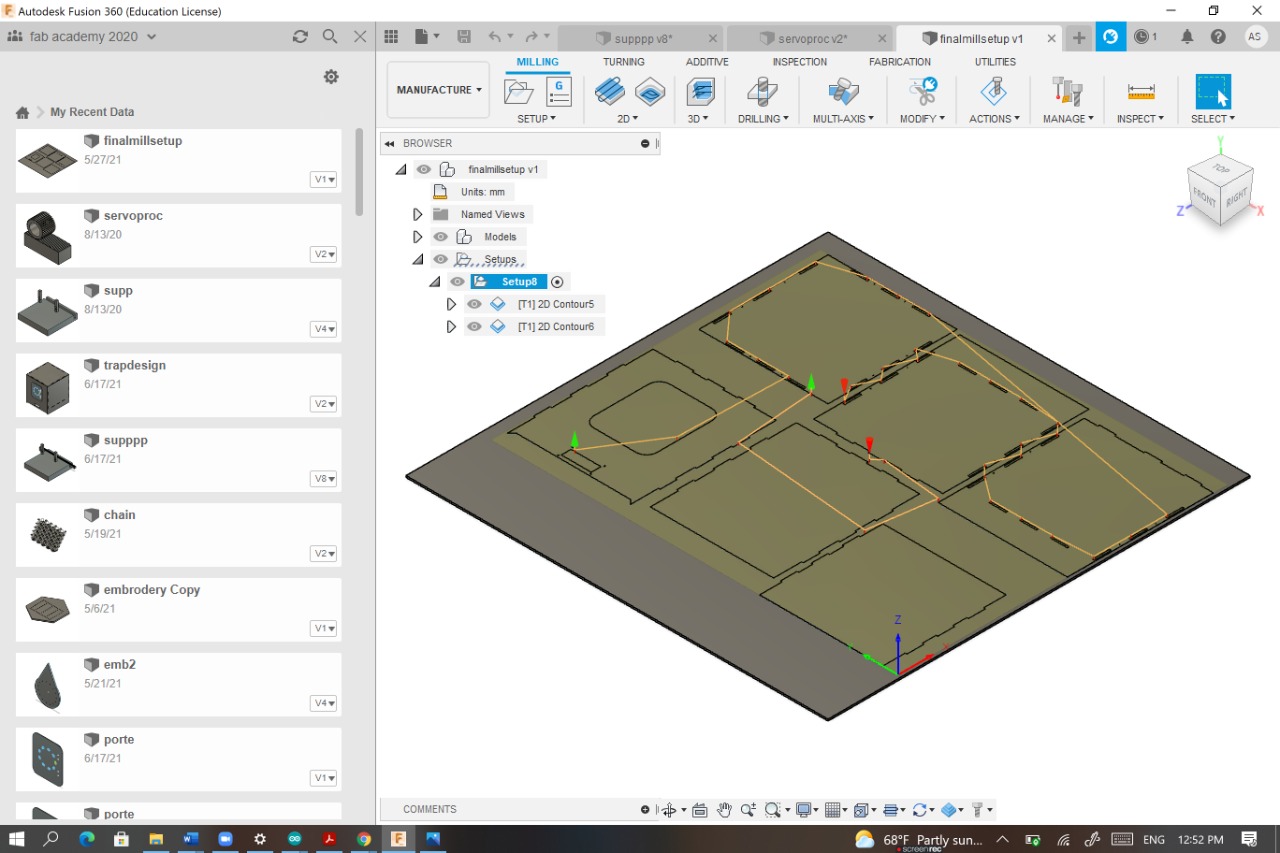Click the Refresh icon in data panel
This screenshot has height=853, width=1280.
click(300, 36)
